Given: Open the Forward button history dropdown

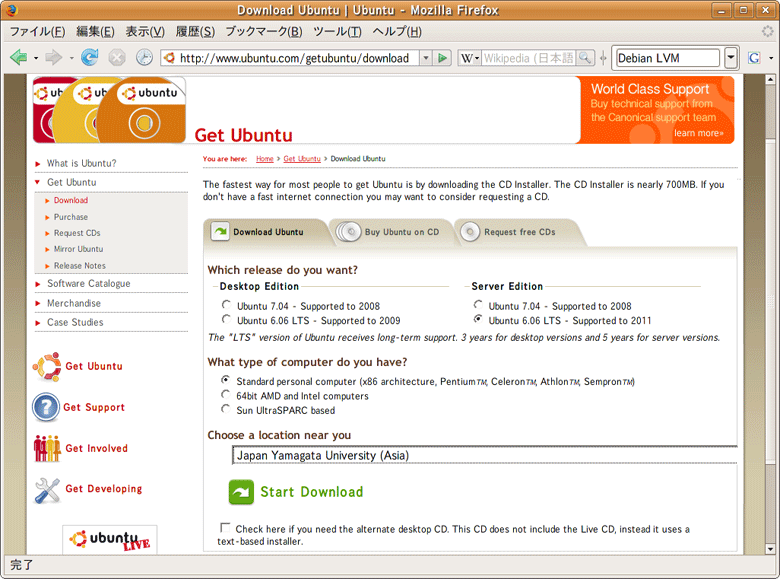Looking at the screenshot, I should pyautogui.click(x=72, y=58).
